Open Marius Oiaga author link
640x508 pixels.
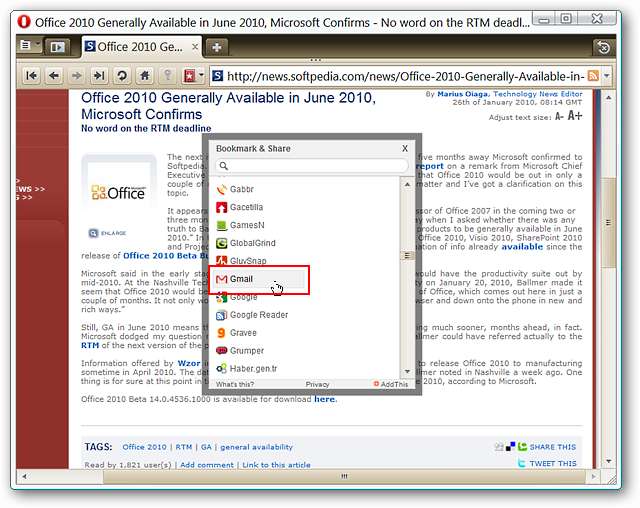coord(462,94)
